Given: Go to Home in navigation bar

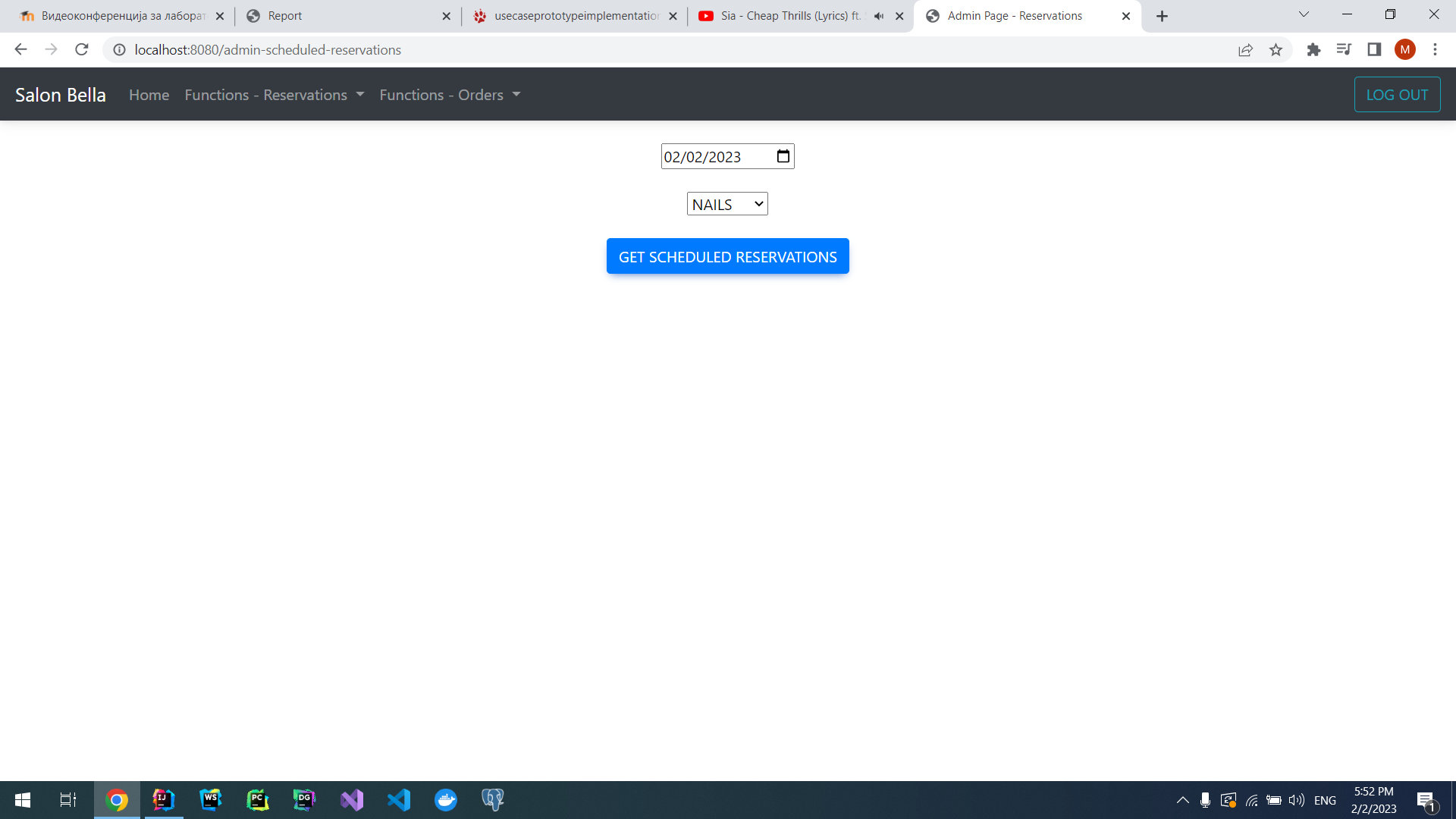Looking at the screenshot, I should coord(149,95).
